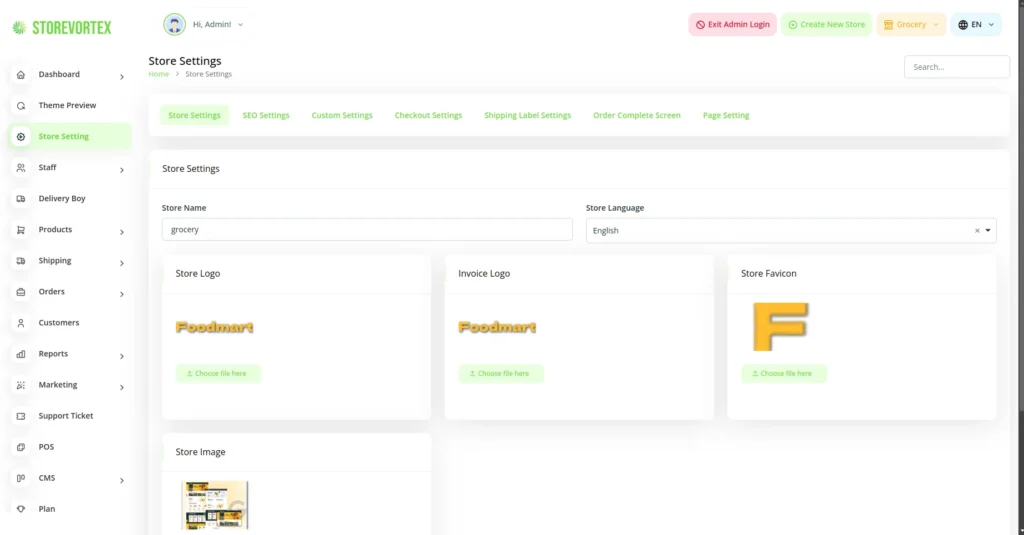1024x535 pixels.
Task: Choose a file for Store Favicon
Action: coord(784,373)
